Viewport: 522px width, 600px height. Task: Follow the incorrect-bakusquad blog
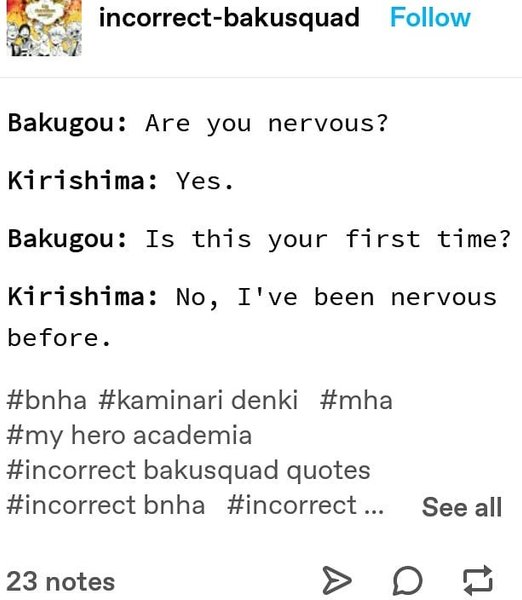430,18
